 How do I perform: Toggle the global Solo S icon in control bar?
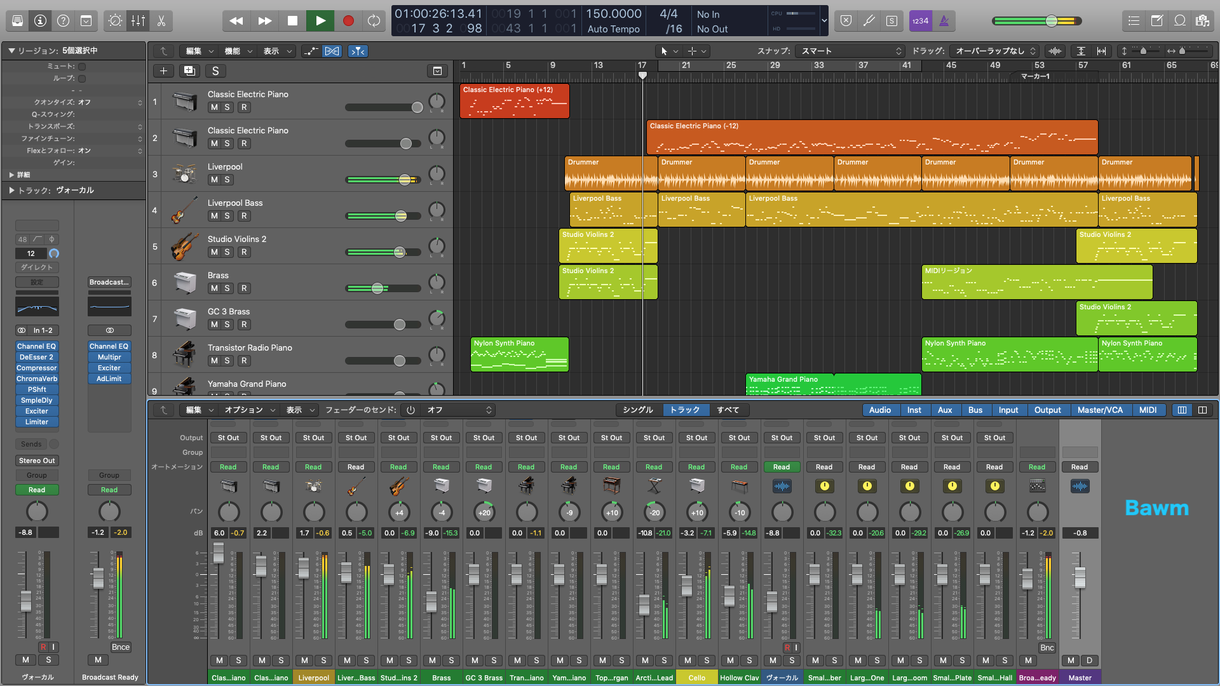click(891, 21)
